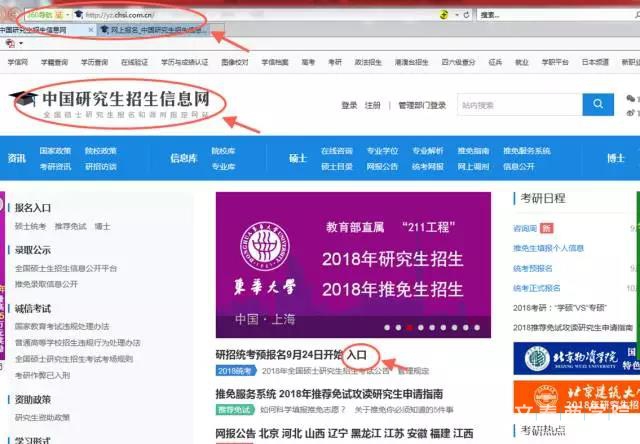640x444 pixels.
Task: Open 专业学位 under 硕士
Action: (382, 151)
